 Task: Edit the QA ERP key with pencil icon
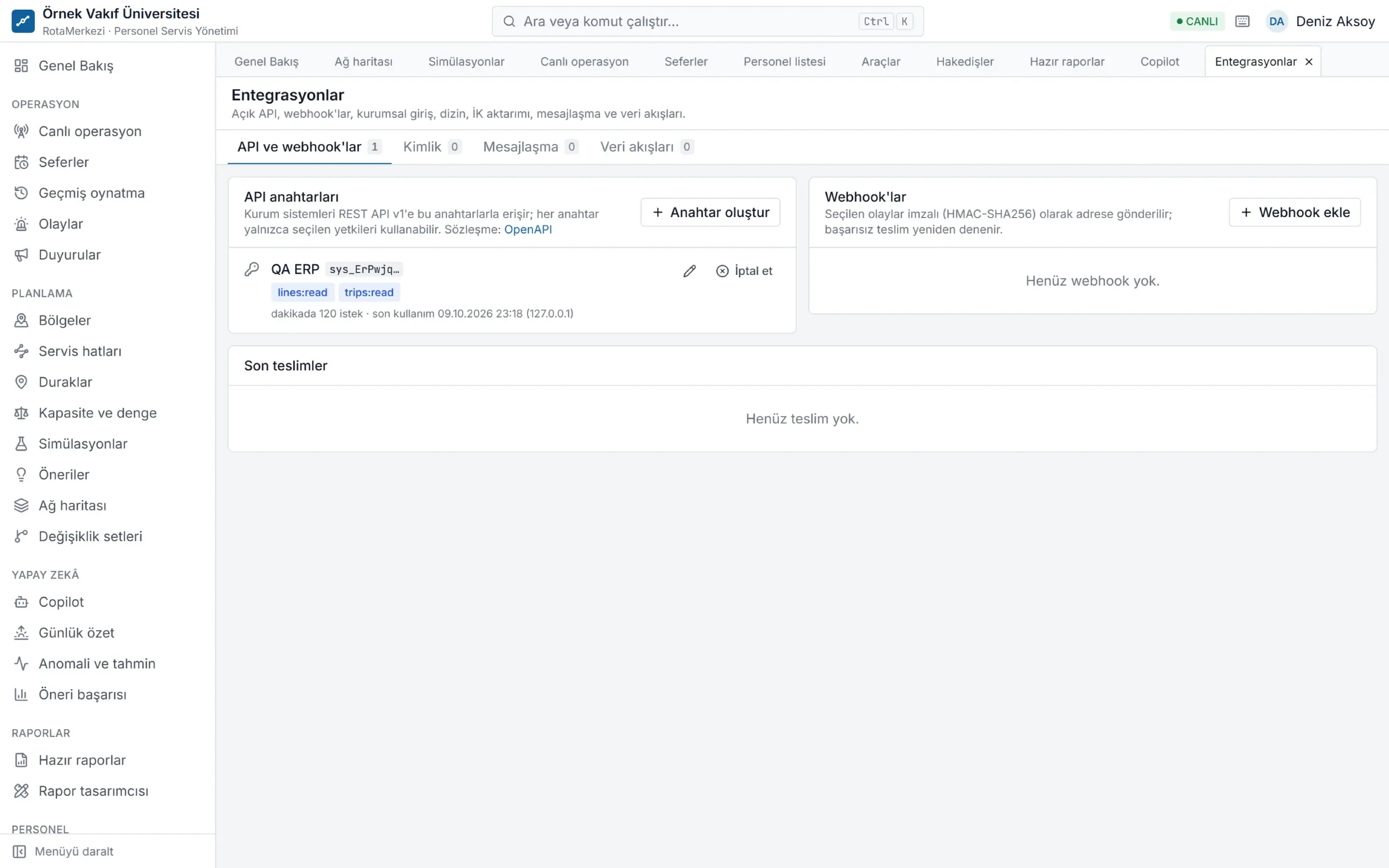(689, 271)
